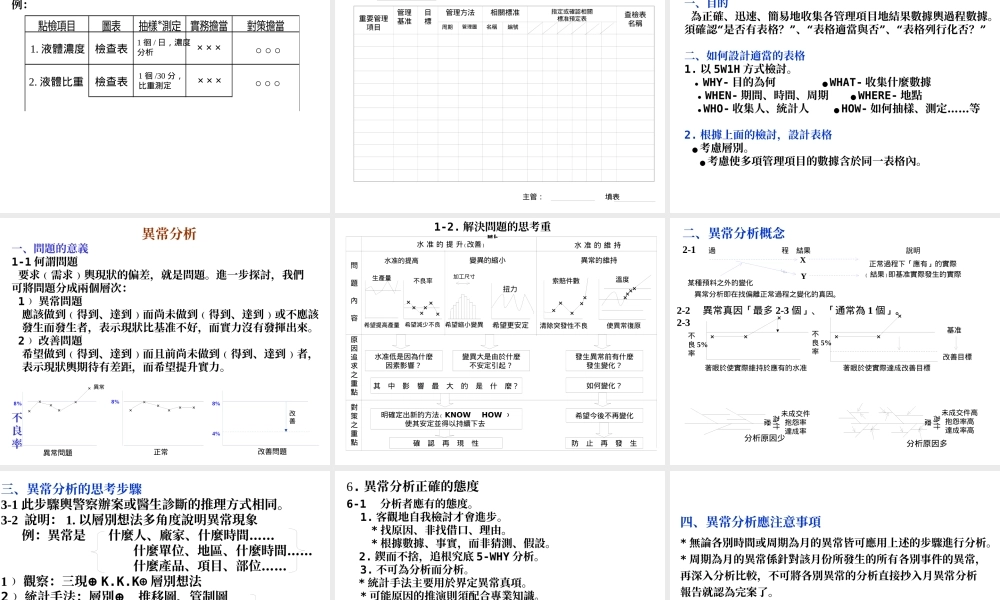Click 檢查表 in the 液體比重 row

pos(111,82)
